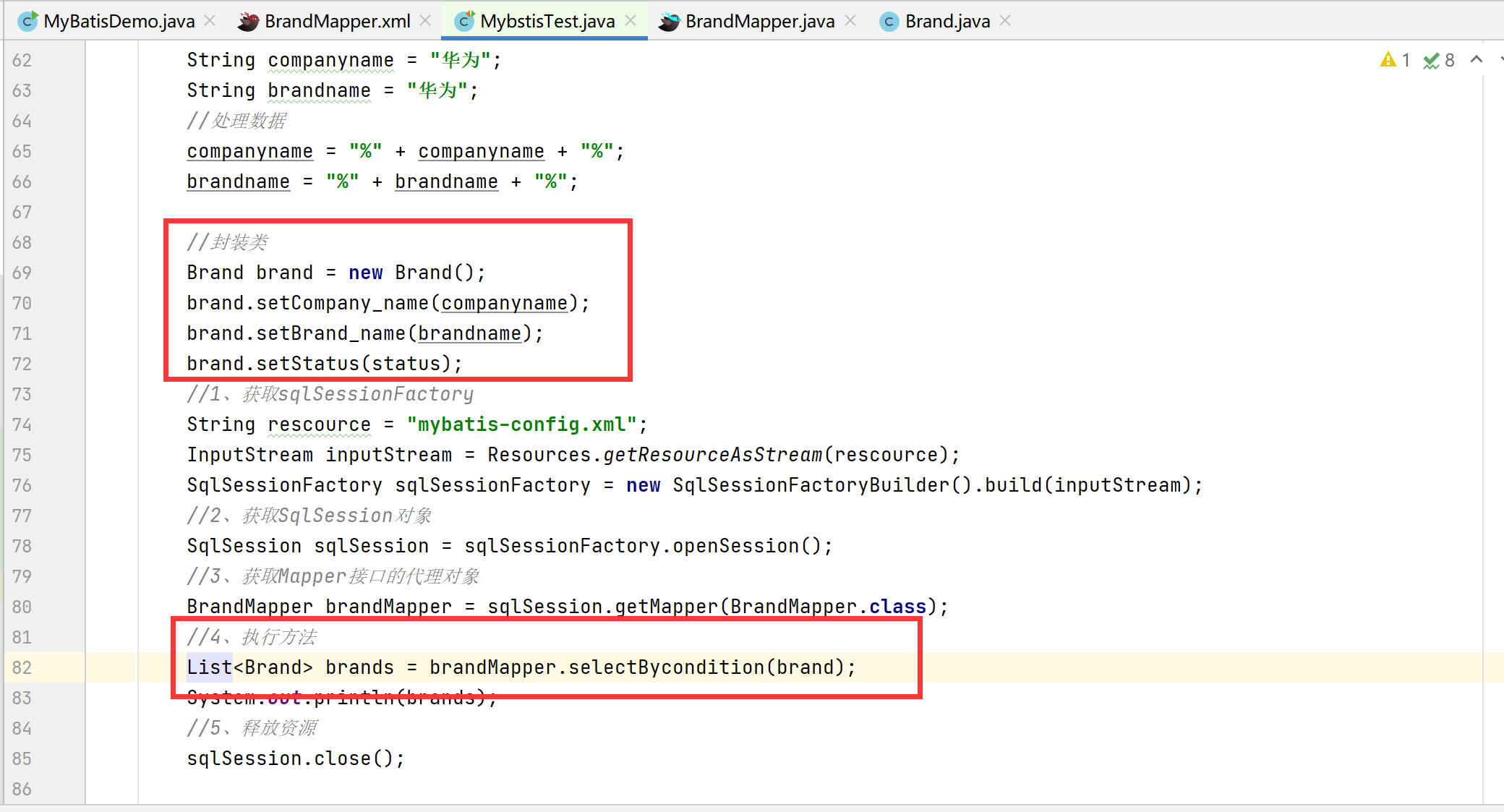
Task: Switch to the Brand.java tab
Action: [x=947, y=22]
